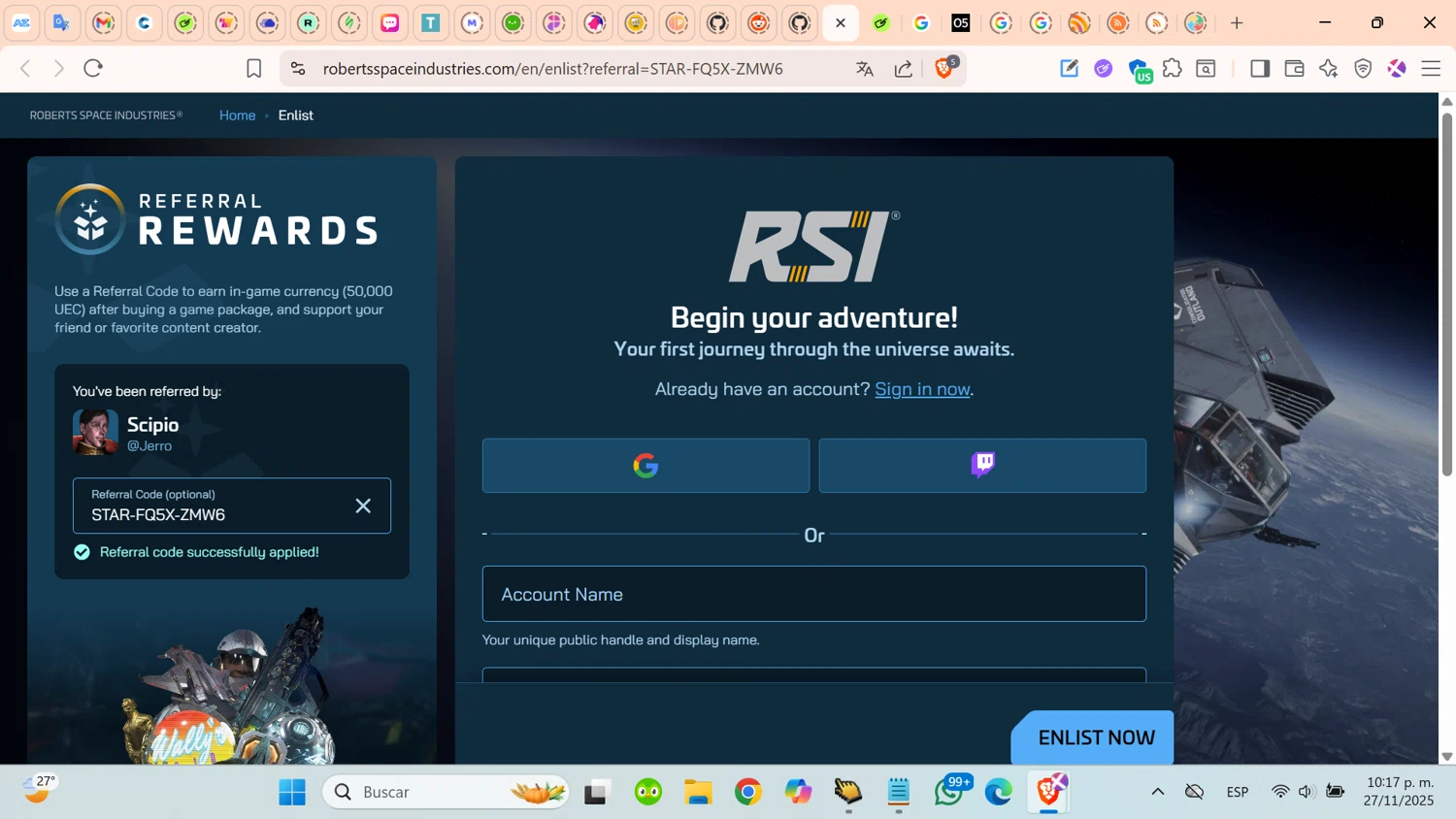Open the purple round extension icon
This screenshot has width=1456, height=819.
[1103, 68]
